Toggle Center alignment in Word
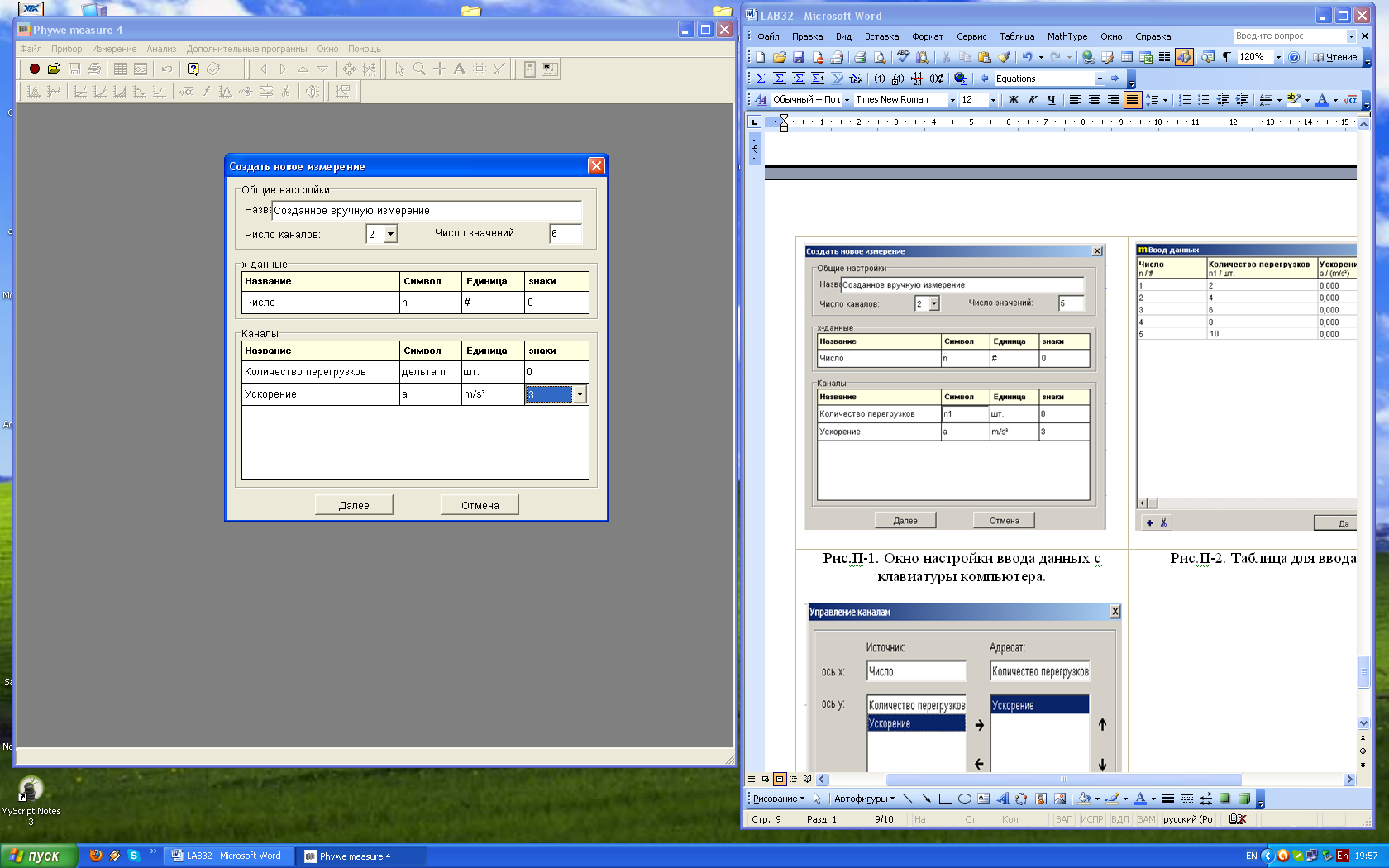The width and height of the screenshot is (1389, 868). [1094, 100]
